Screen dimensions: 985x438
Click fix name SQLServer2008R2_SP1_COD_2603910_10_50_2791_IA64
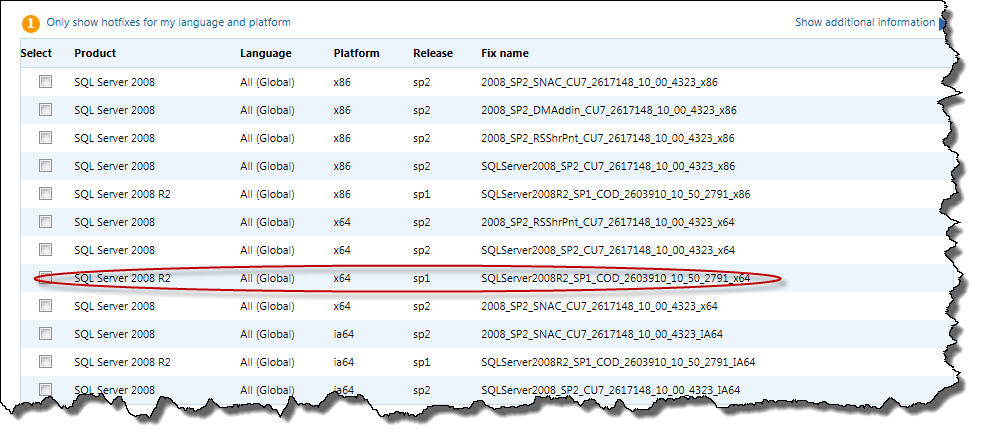click(x=618, y=362)
